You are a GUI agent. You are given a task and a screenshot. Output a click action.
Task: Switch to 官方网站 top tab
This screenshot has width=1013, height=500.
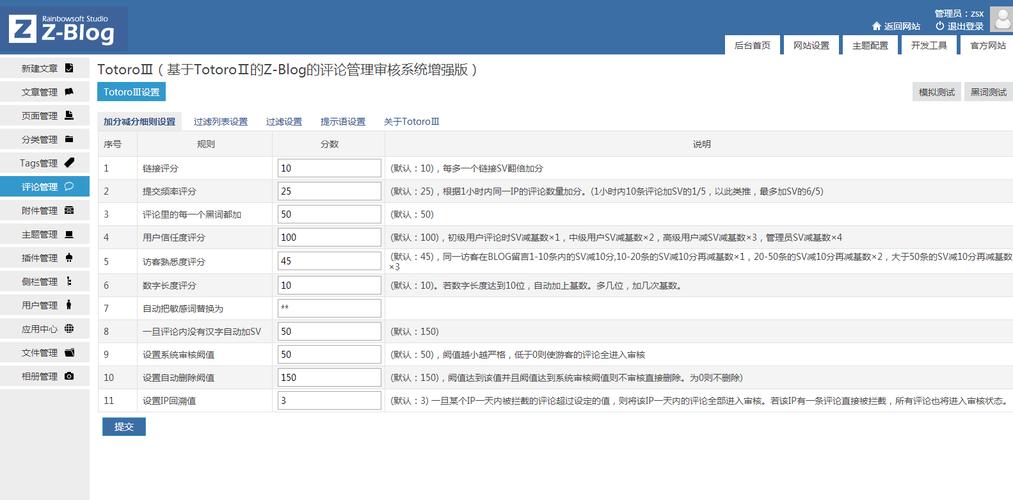click(987, 45)
